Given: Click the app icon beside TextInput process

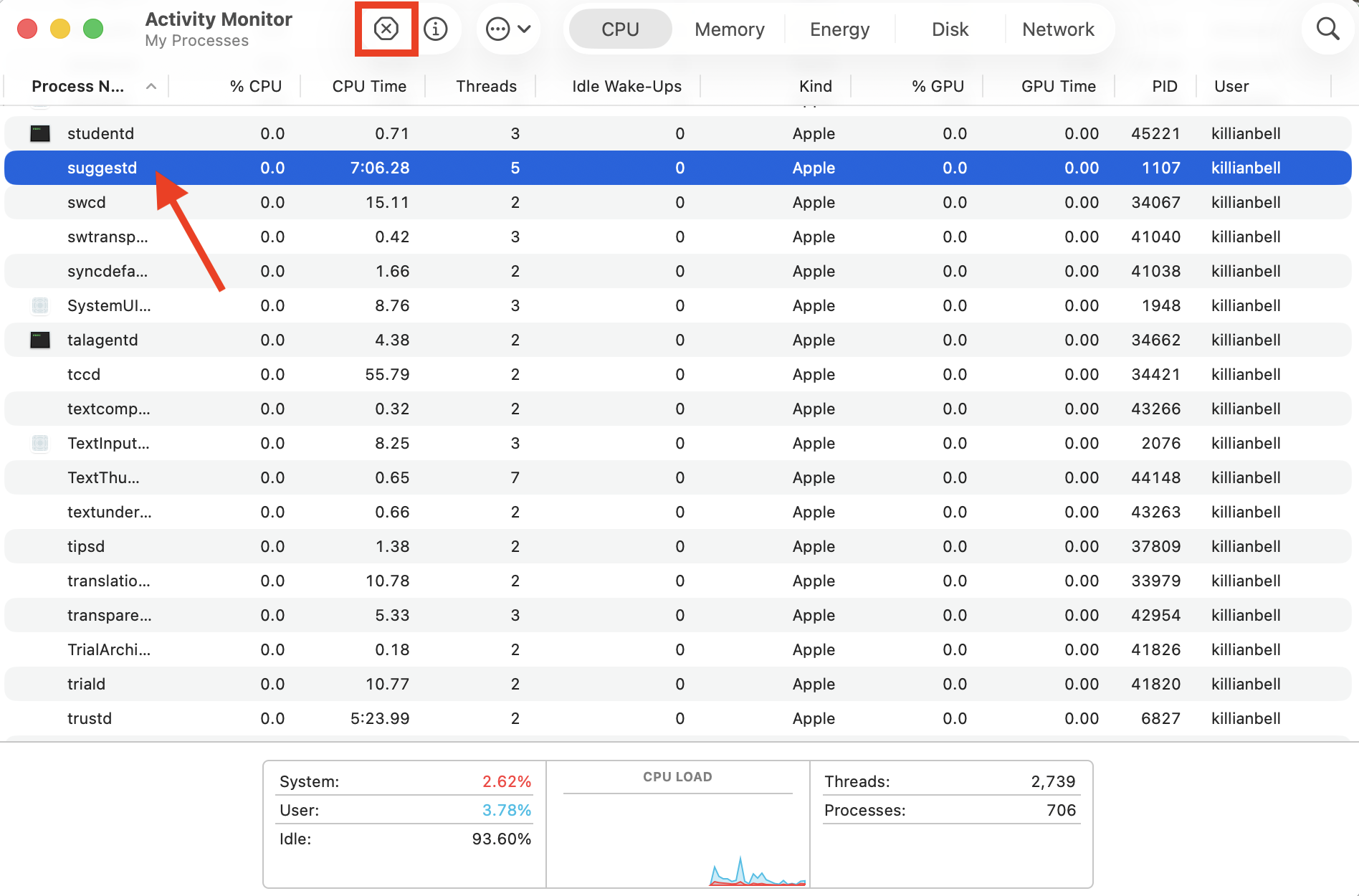Looking at the screenshot, I should pos(40,443).
